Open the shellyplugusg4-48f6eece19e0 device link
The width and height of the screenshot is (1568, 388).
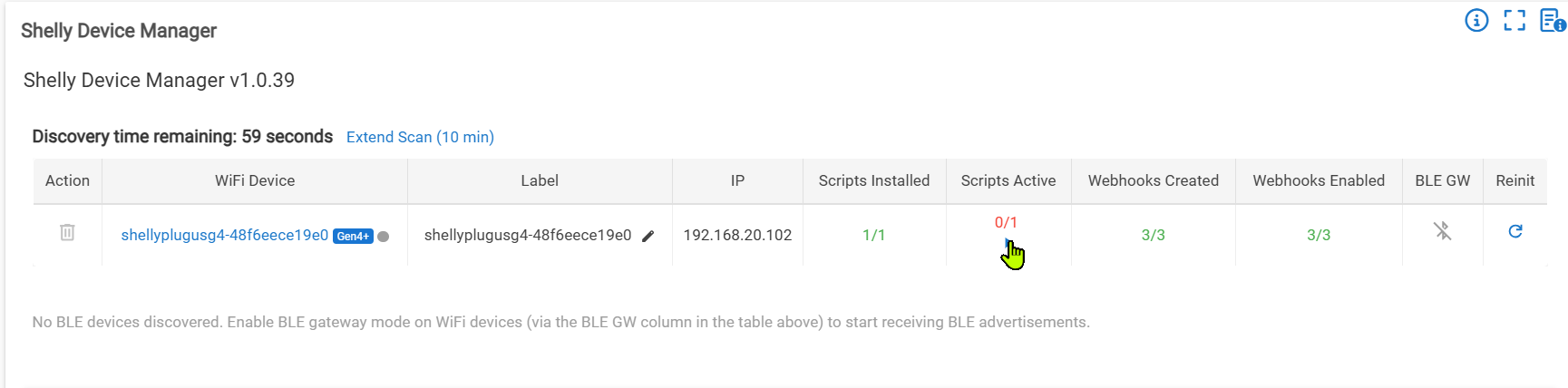pos(224,235)
